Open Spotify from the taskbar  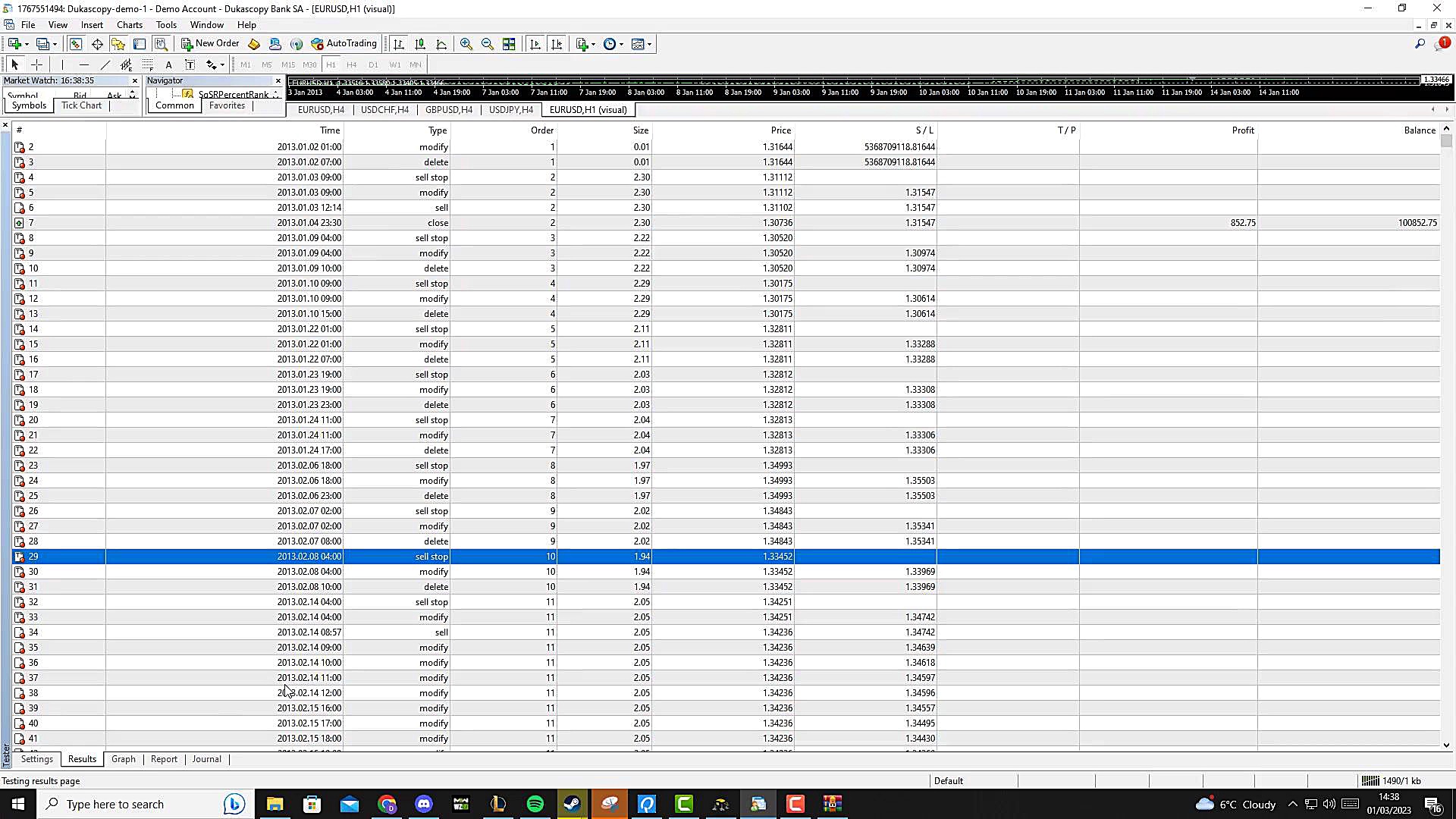(x=535, y=804)
